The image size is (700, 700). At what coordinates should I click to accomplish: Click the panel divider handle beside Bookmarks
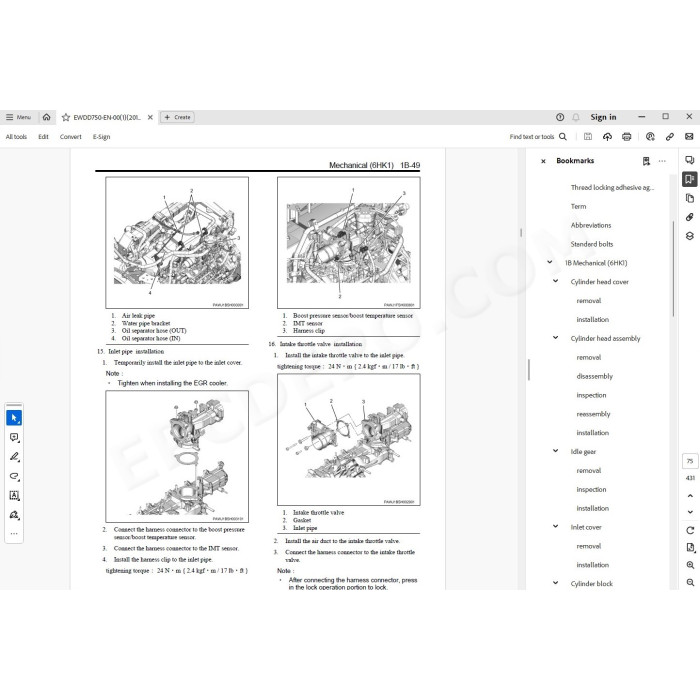pos(529,370)
